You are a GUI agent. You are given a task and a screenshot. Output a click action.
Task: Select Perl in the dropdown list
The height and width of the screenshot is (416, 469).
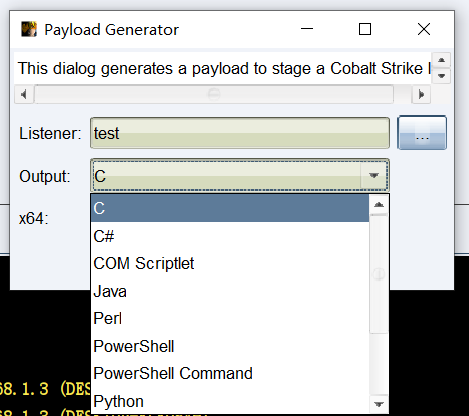point(230,318)
